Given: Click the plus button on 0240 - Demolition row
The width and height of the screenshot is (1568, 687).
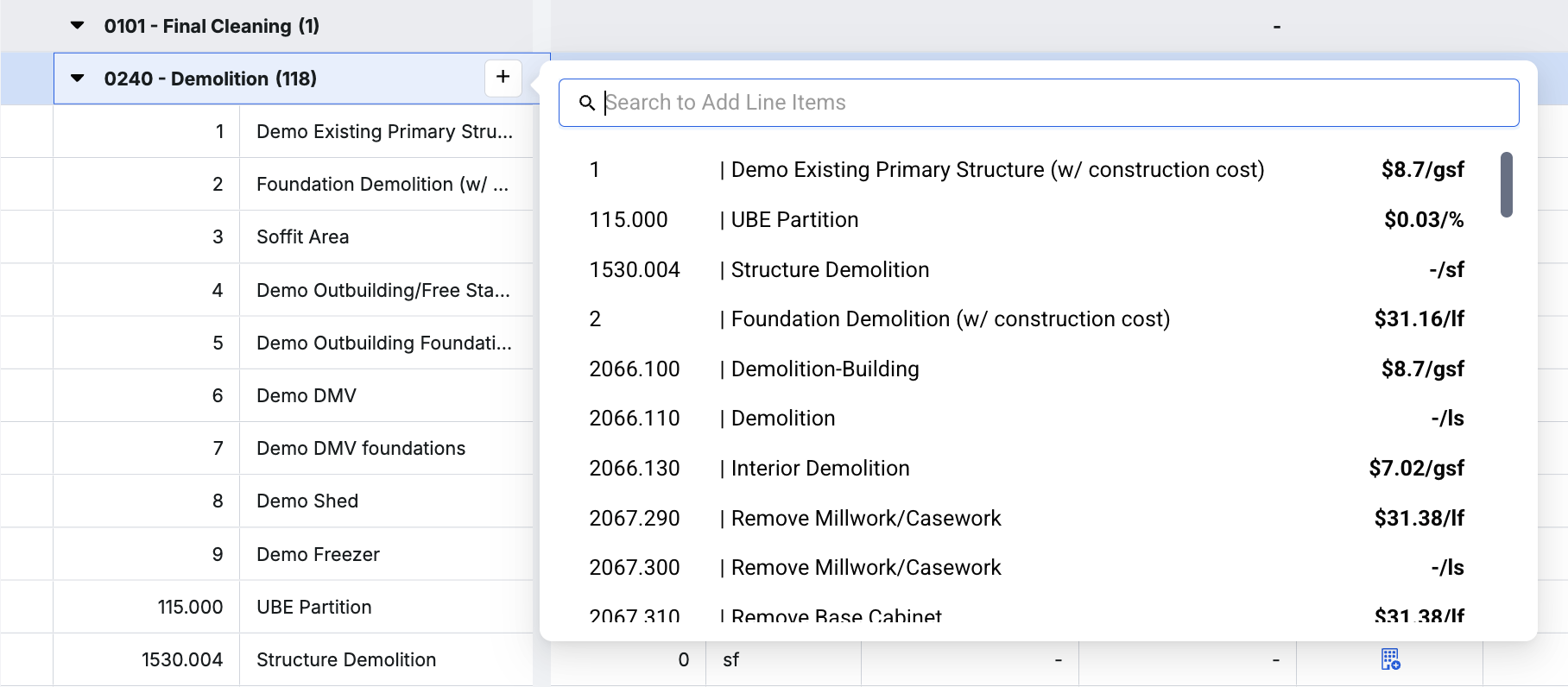Looking at the screenshot, I should pyautogui.click(x=503, y=79).
